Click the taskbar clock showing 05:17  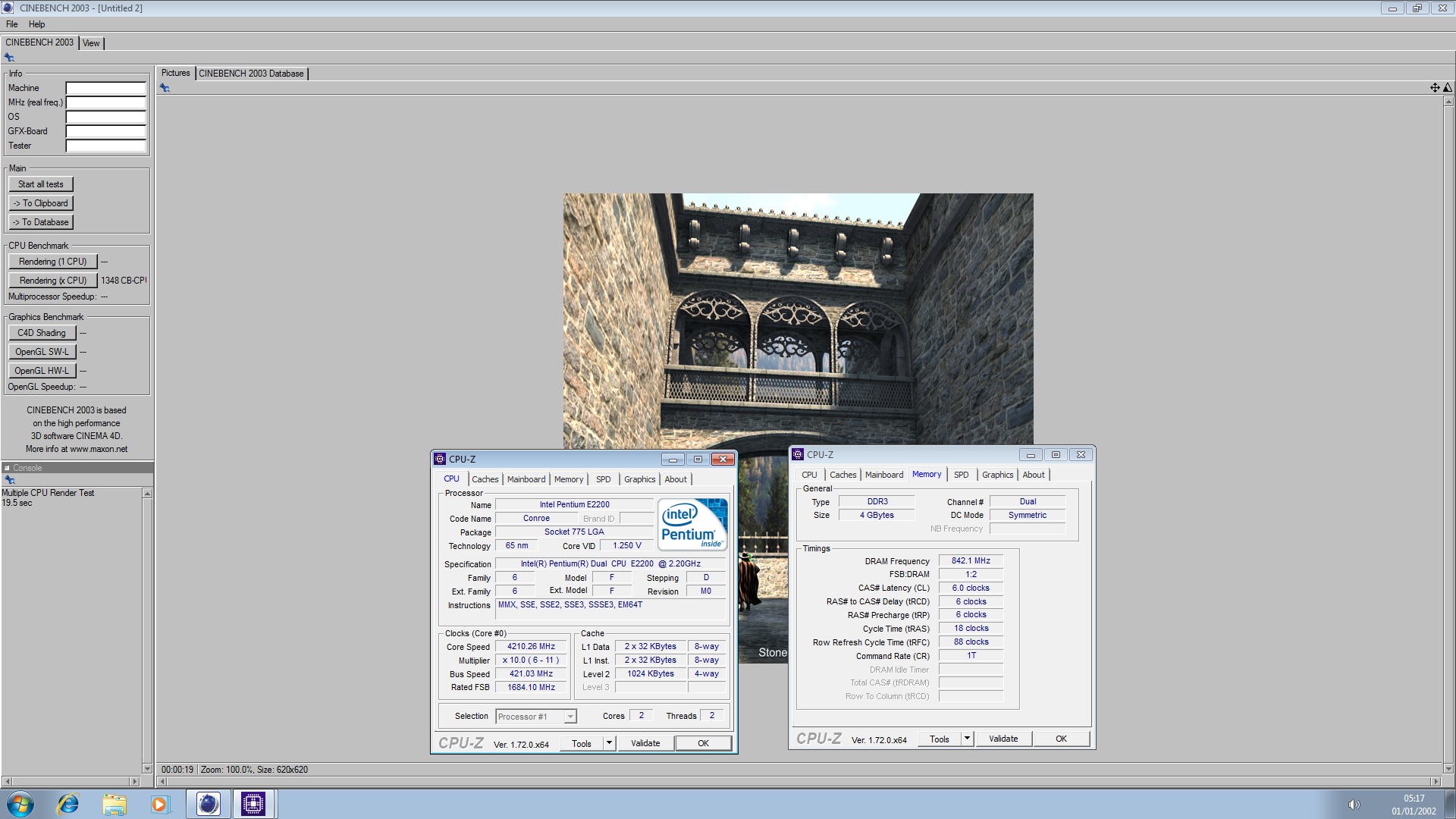(x=1414, y=799)
